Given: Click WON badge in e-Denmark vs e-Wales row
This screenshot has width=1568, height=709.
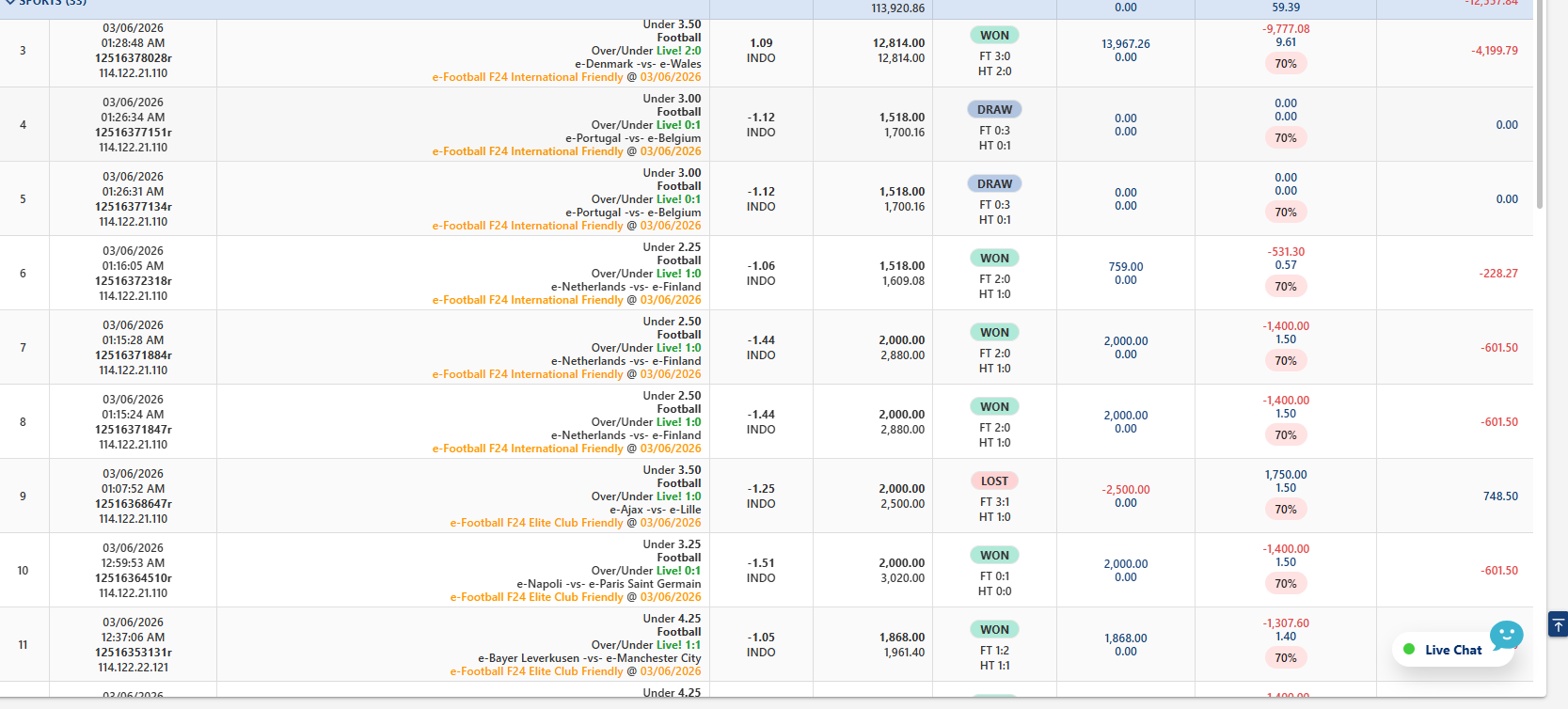Looking at the screenshot, I should [994, 36].
